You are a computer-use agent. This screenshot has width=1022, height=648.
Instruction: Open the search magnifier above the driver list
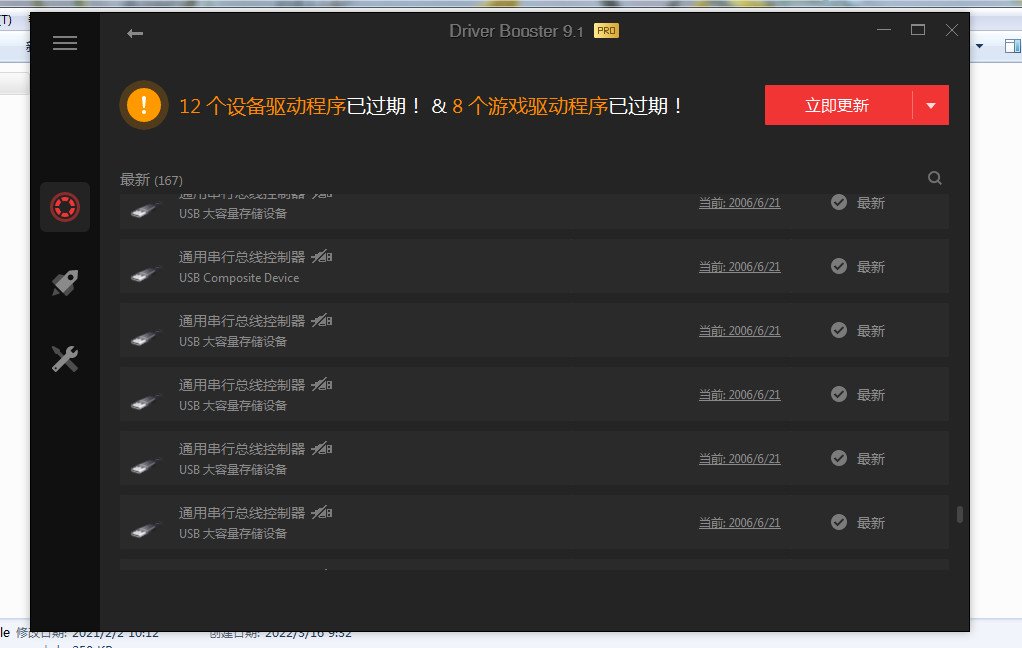coord(934,177)
